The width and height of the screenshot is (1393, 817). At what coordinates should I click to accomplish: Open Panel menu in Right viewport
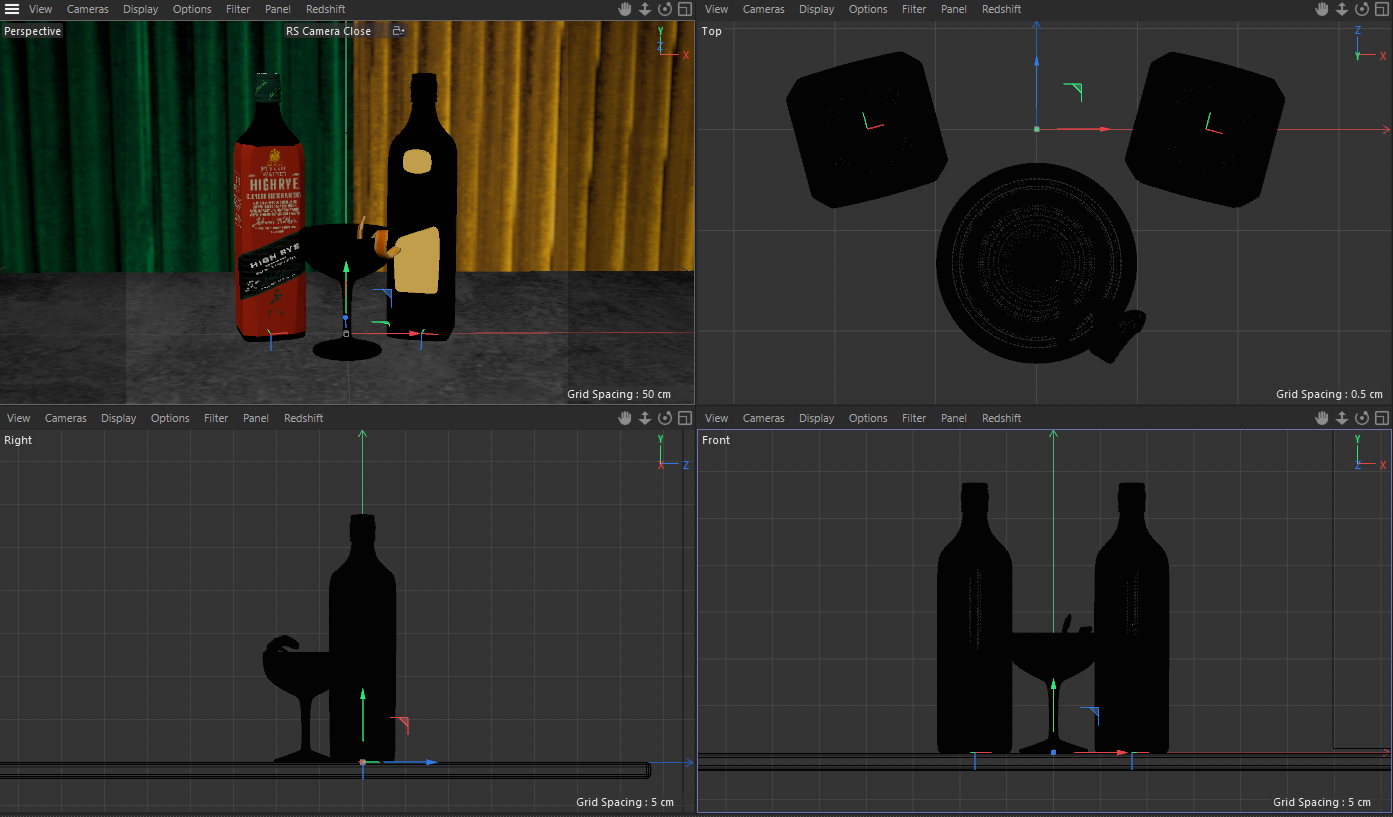256,418
